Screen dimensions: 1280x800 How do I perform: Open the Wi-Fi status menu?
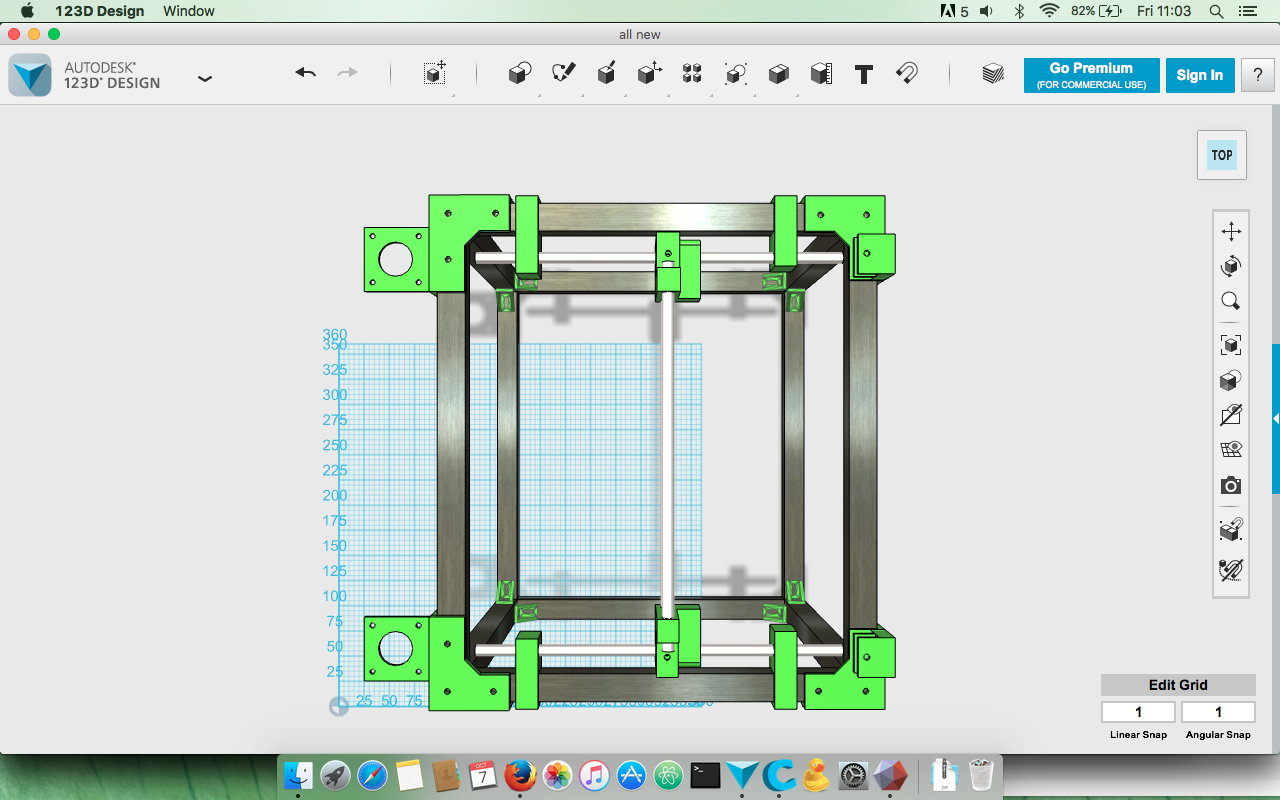pos(1049,11)
